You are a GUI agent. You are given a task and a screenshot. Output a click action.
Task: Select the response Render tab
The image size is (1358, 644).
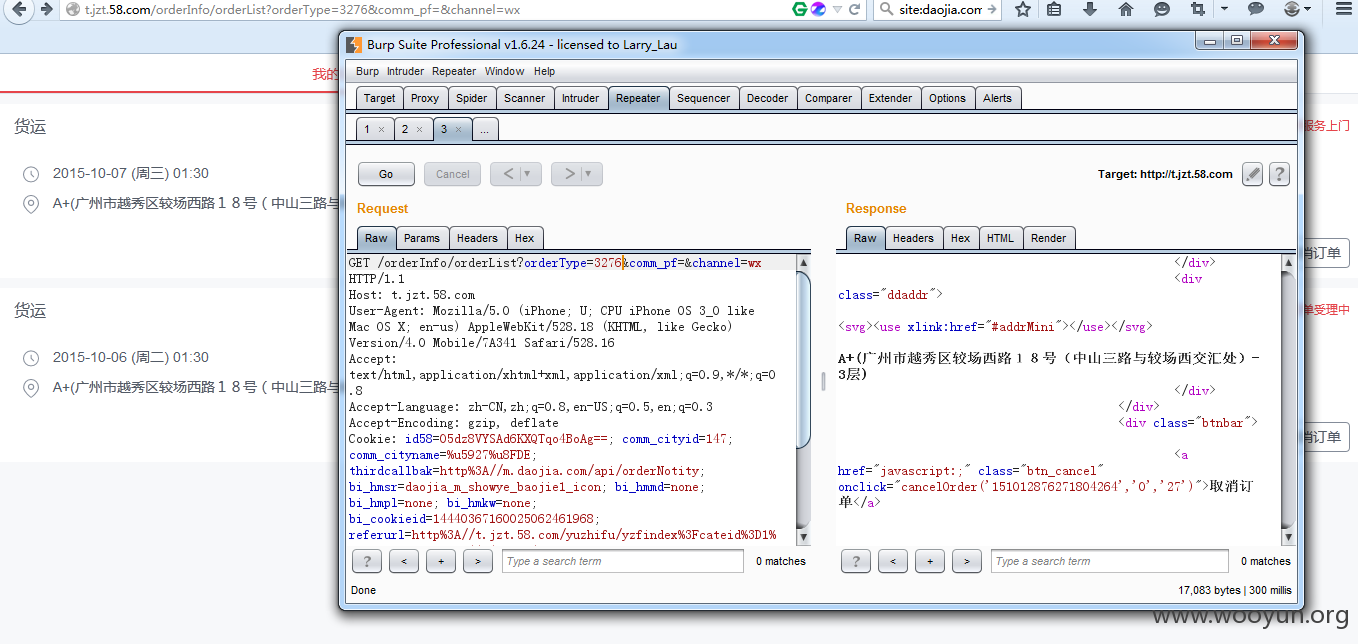coord(1048,238)
